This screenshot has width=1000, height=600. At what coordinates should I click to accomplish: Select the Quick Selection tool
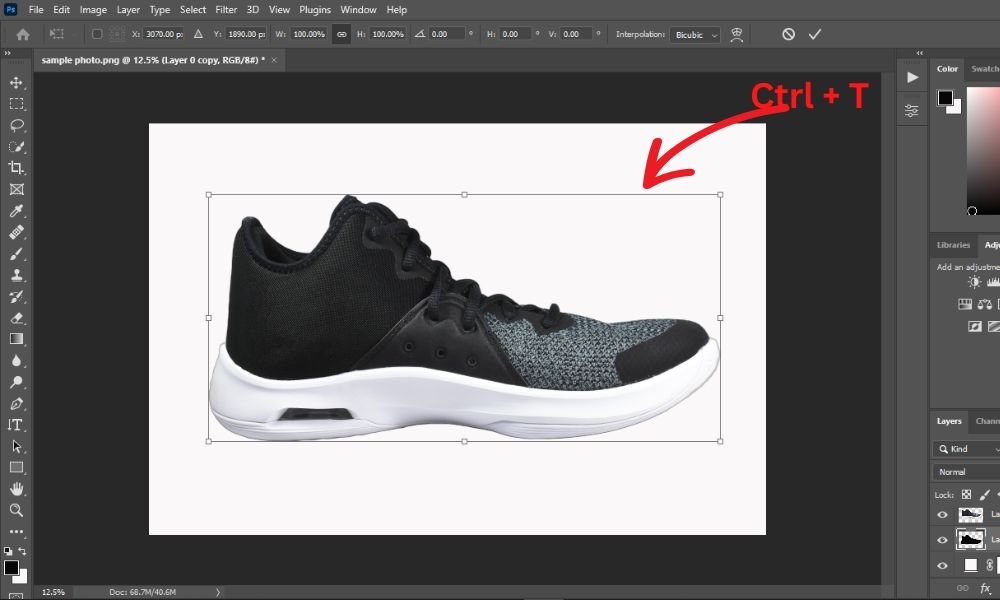point(16,147)
